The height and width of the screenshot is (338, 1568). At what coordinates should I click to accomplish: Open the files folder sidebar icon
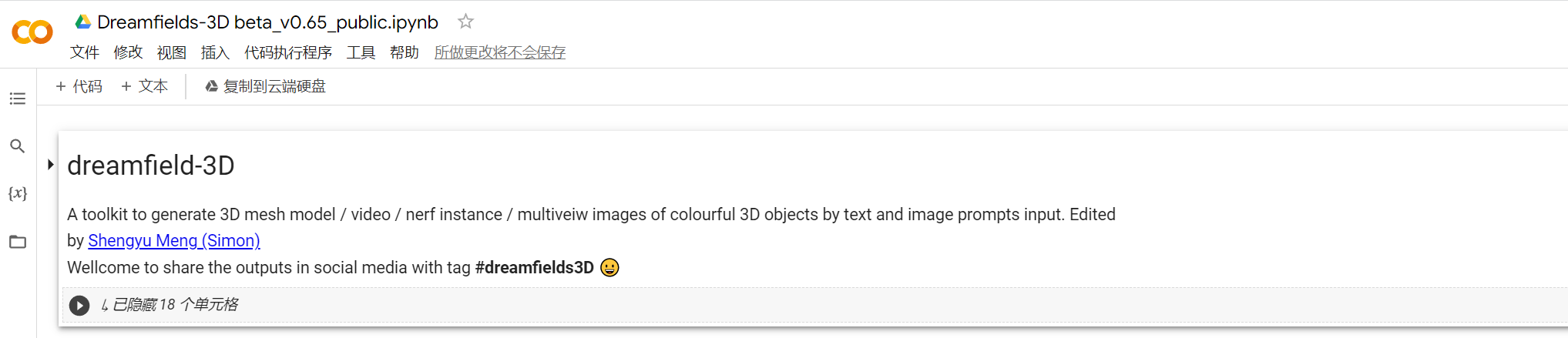pos(17,242)
